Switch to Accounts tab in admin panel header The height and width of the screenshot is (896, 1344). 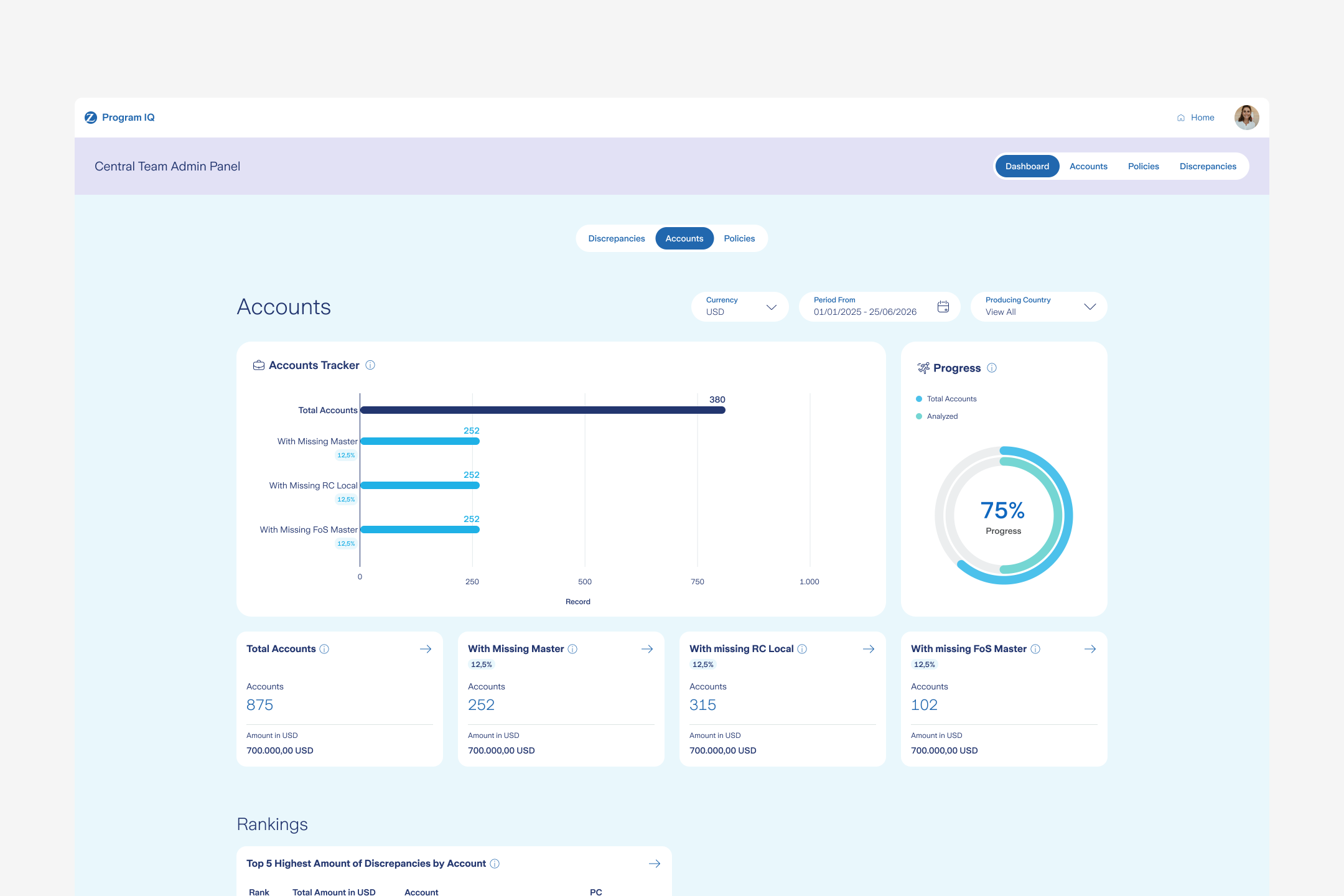1088,166
